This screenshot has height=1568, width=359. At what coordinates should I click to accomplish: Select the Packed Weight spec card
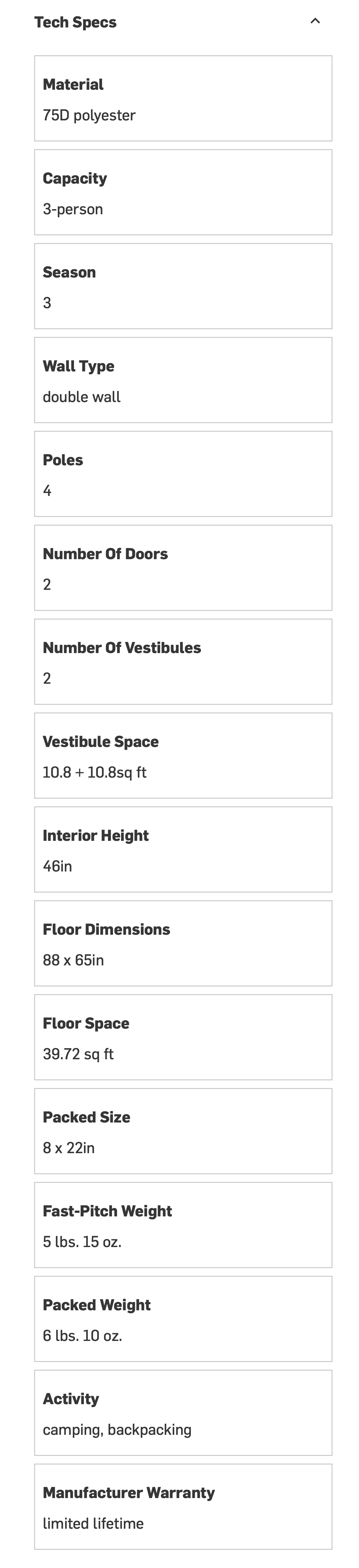183,1318
